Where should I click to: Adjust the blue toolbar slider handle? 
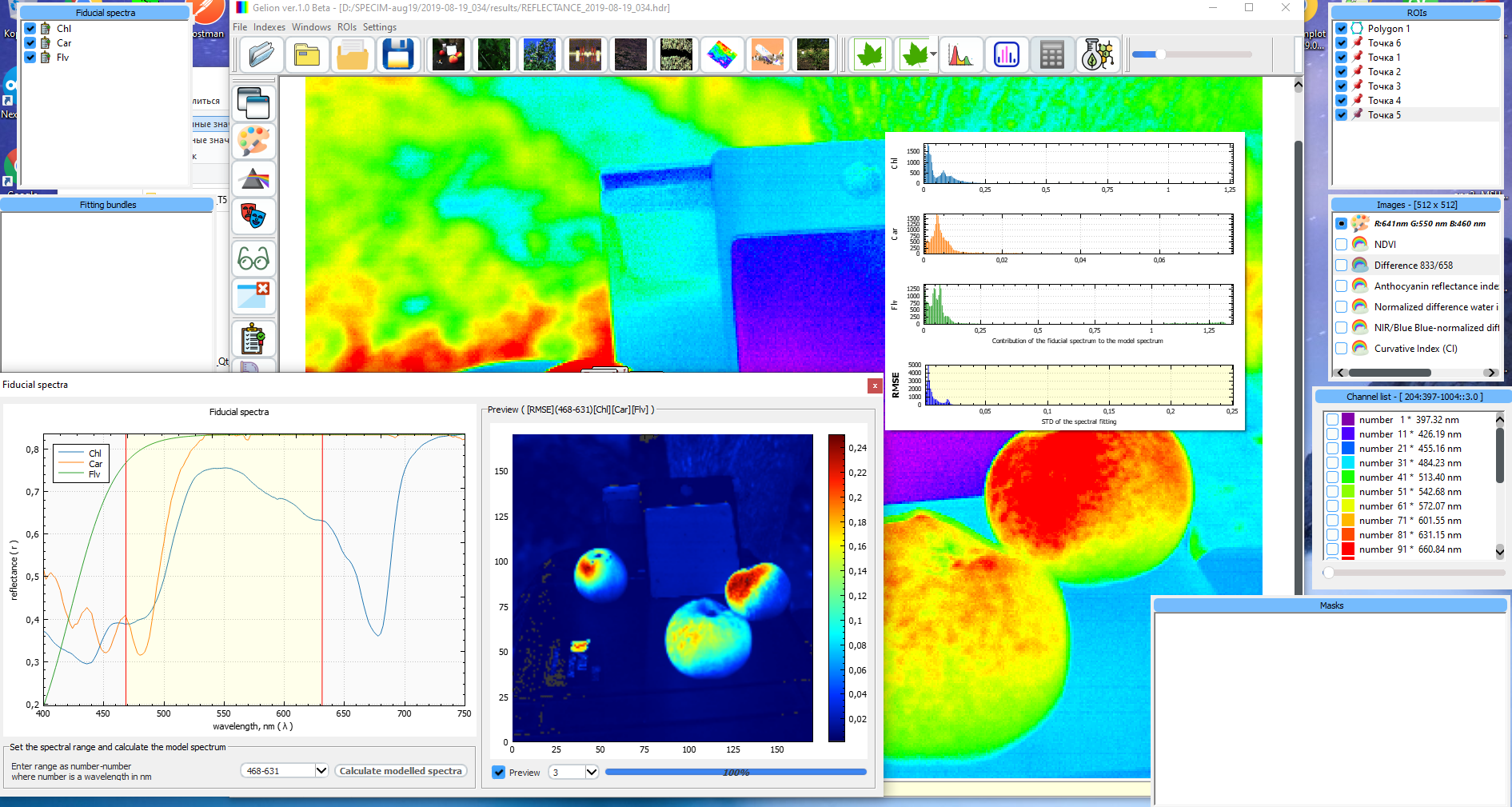[x=1160, y=54]
